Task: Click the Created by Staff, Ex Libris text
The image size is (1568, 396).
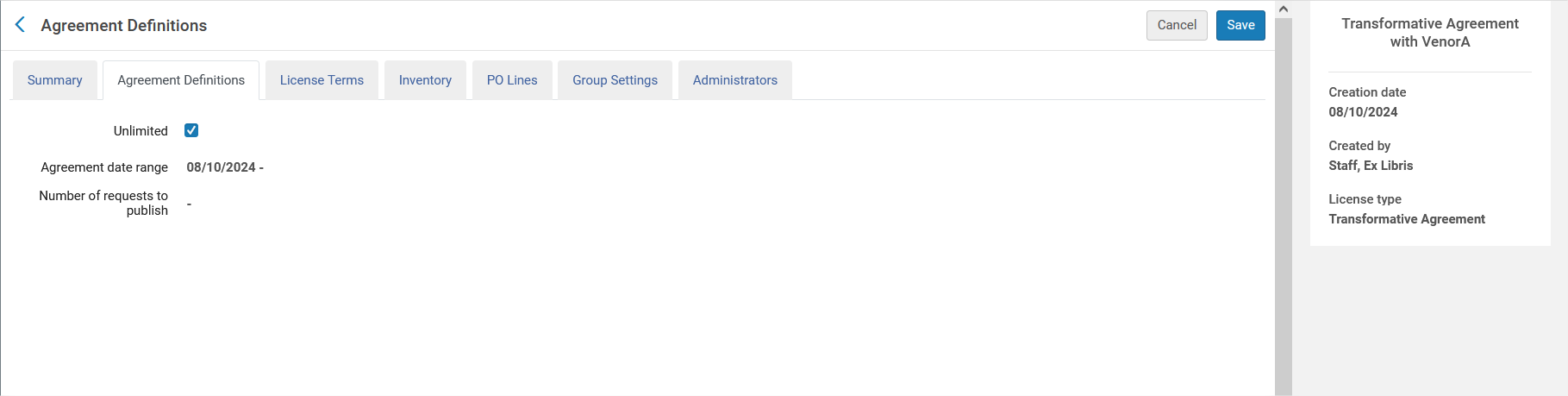Action: pyautogui.click(x=1371, y=166)
